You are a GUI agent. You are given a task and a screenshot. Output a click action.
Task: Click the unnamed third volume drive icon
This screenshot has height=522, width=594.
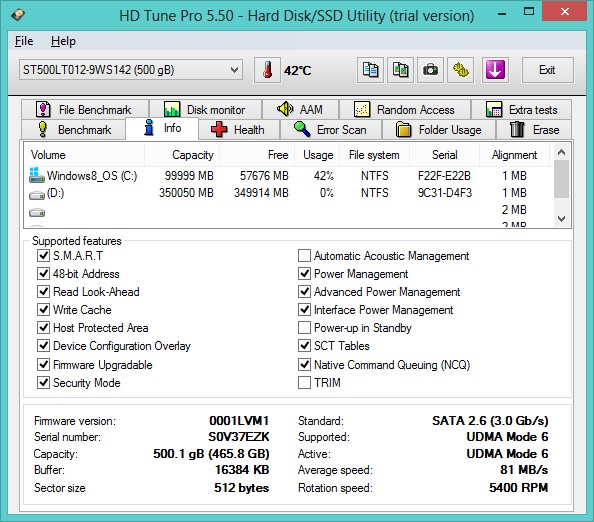tap(37, 213)
